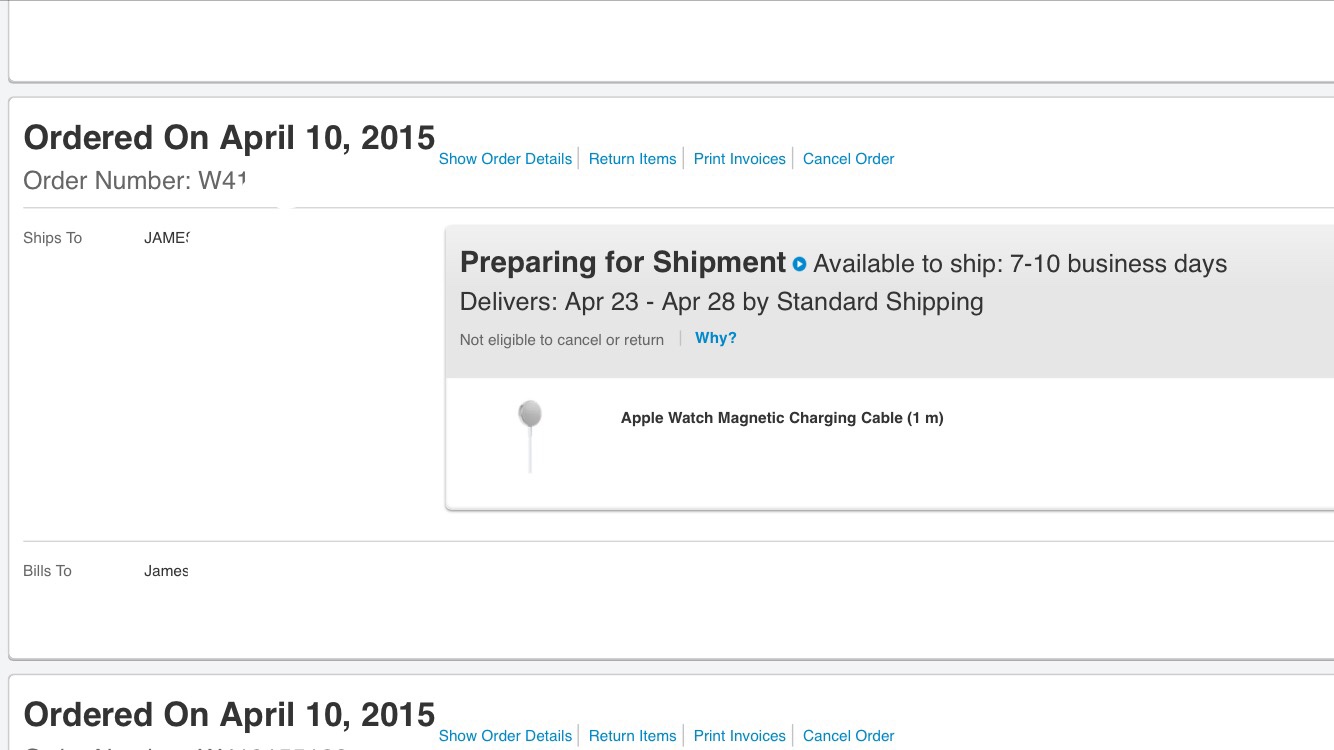This screenshot has height=750, width=1334.
Task: Click the Order Number W4 text
Action: coord(135,181)
